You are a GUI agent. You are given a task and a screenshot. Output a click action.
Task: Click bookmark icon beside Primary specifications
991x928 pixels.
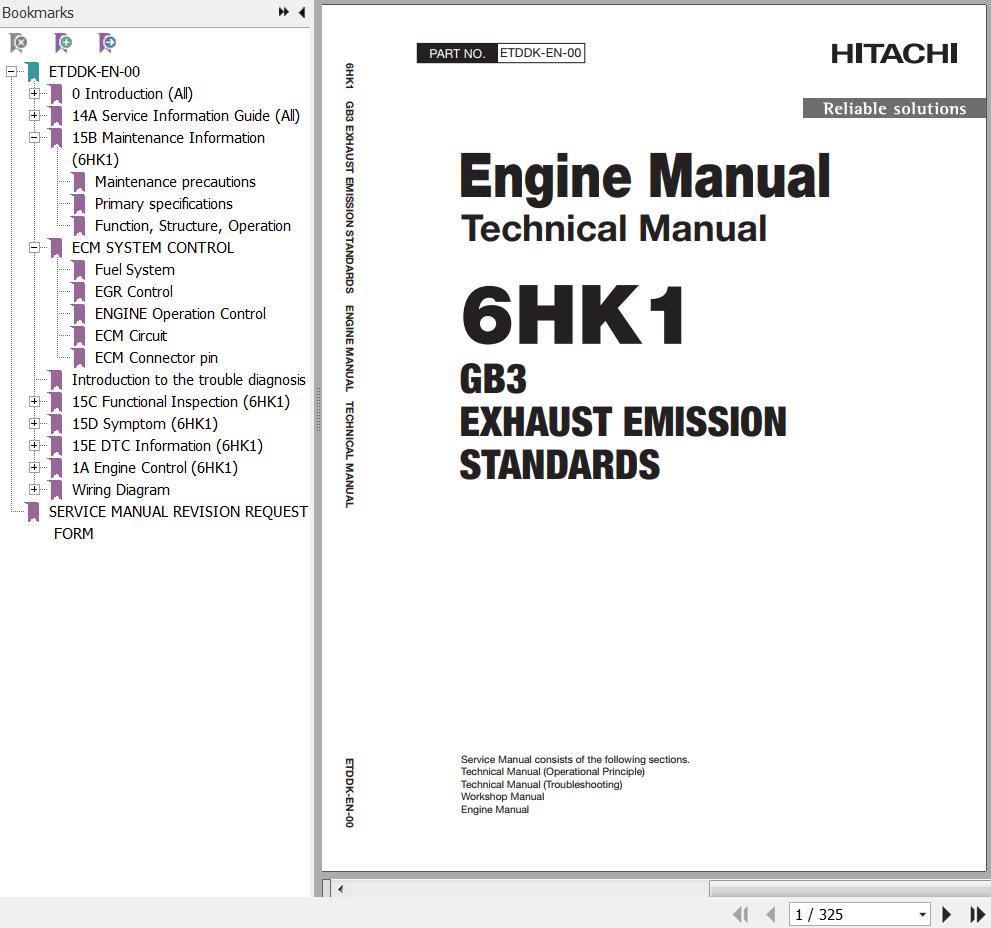79,204
